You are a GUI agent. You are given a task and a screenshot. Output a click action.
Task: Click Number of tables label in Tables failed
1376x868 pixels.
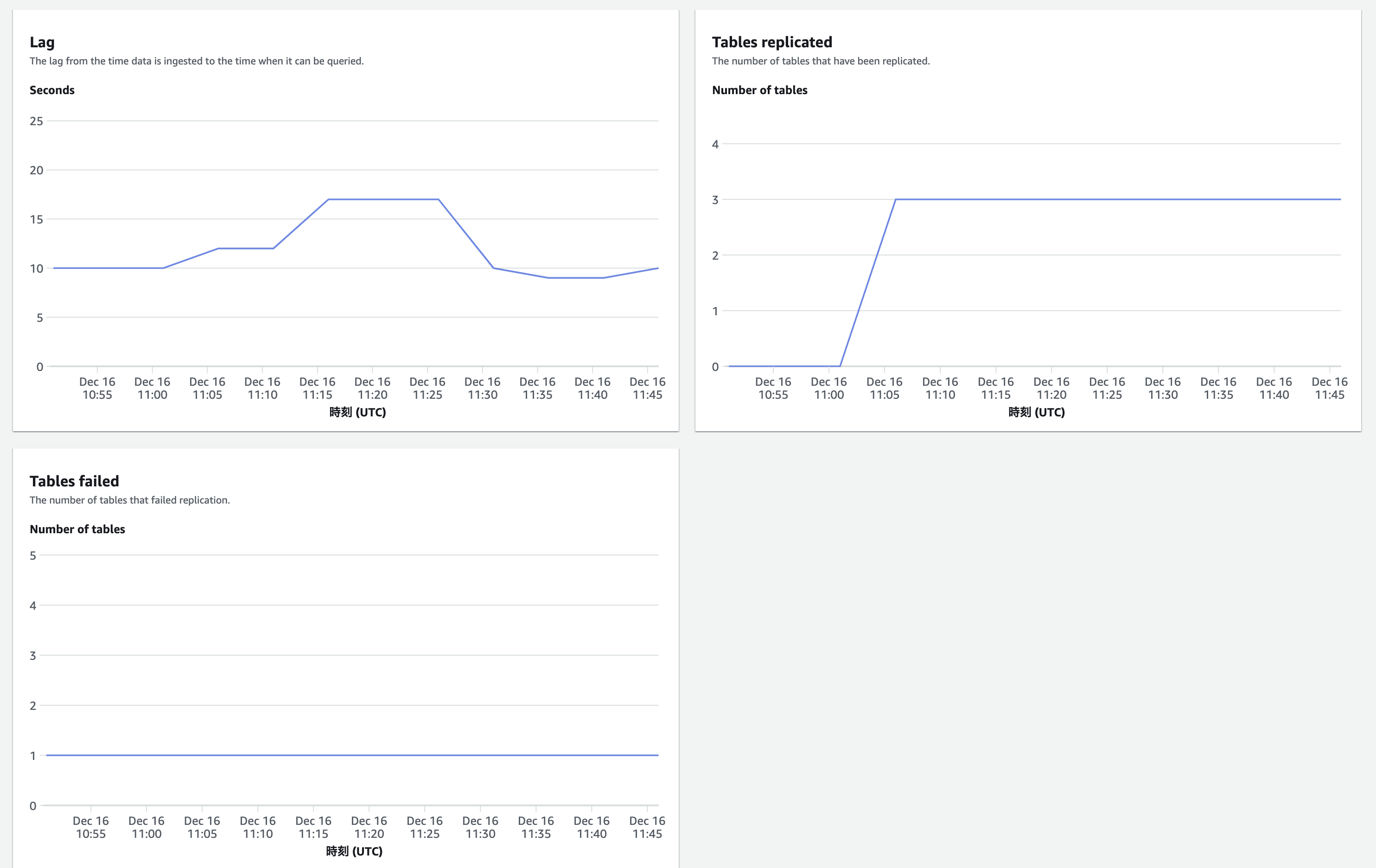coord(77,529)
